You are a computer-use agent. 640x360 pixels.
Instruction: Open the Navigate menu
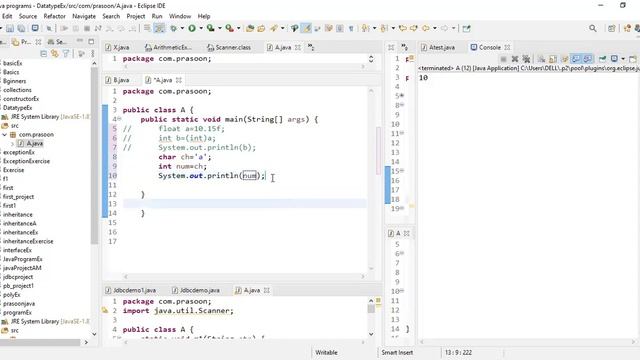84,16
